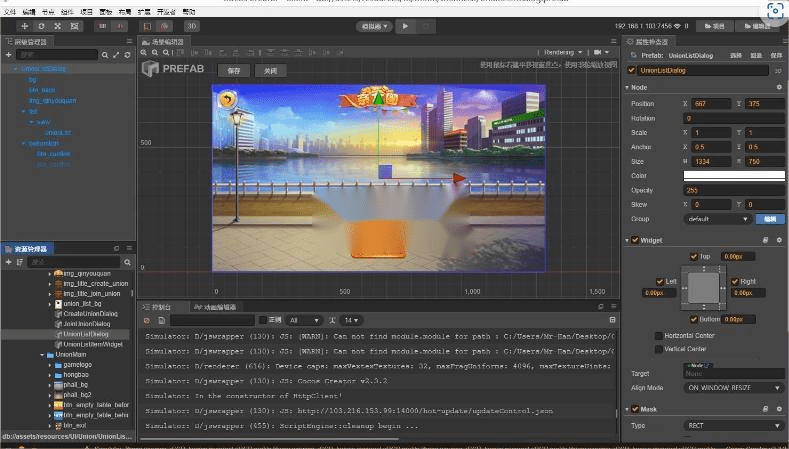Collapse the Node section in the inspector
Image resolution: width=789 pixels, height=449 pixels.
click(x=627, y=88)
